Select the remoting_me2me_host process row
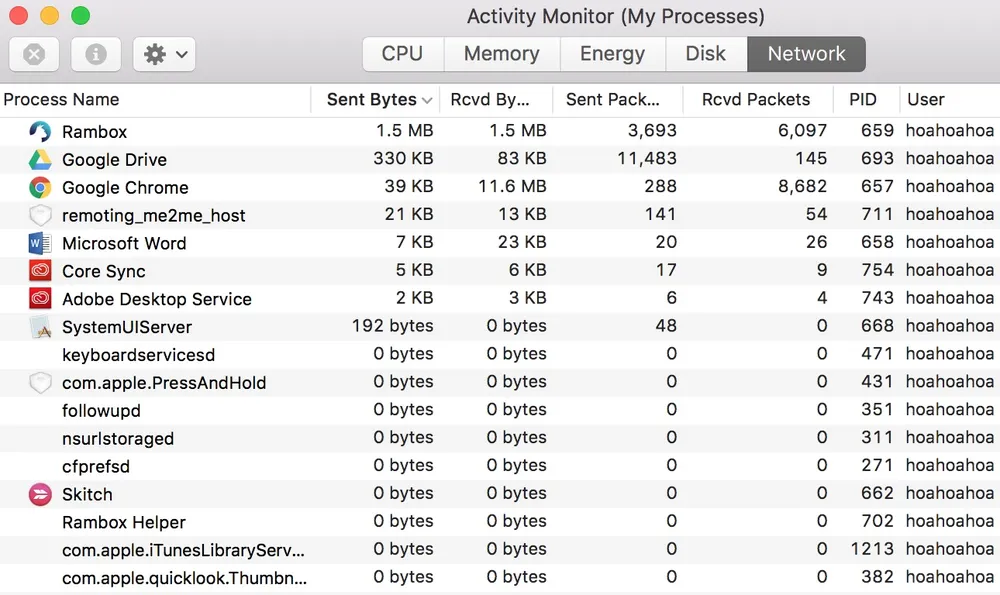This screenshot has height=595, width=1000. (500, 215)
